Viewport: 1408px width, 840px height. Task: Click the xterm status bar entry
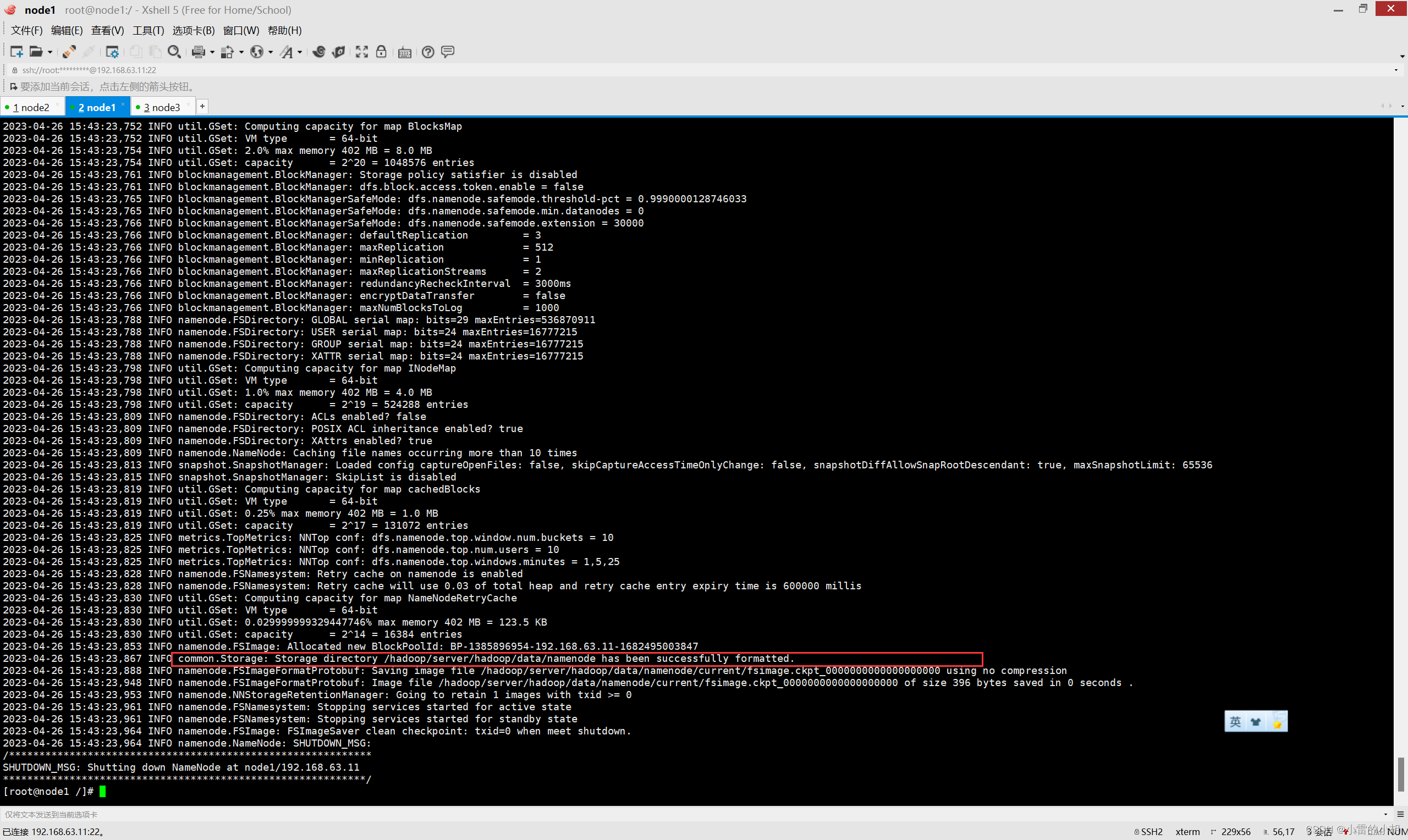(x=1187, y=832)
